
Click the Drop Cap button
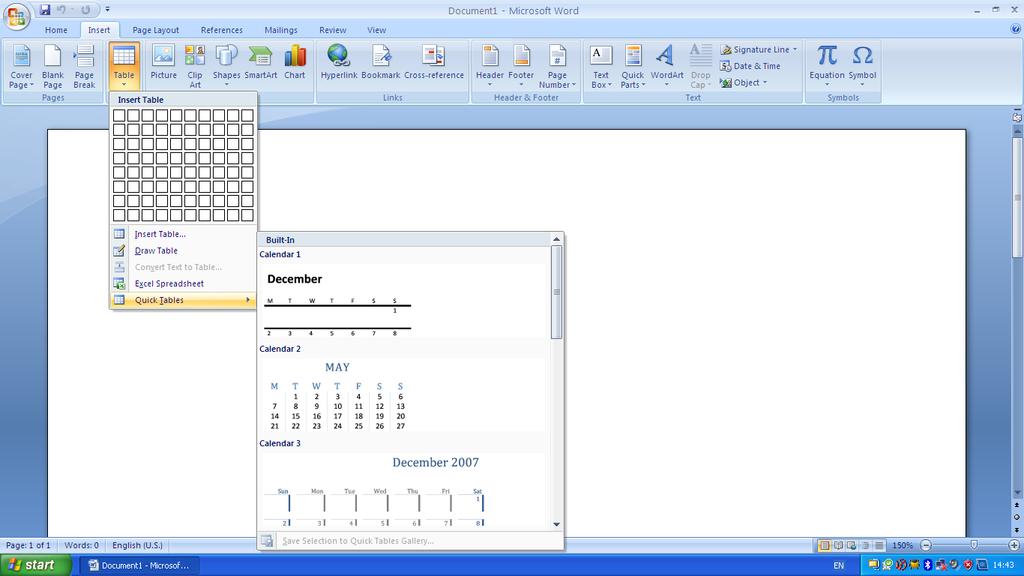pyautogui.click(x=700, y=67)
